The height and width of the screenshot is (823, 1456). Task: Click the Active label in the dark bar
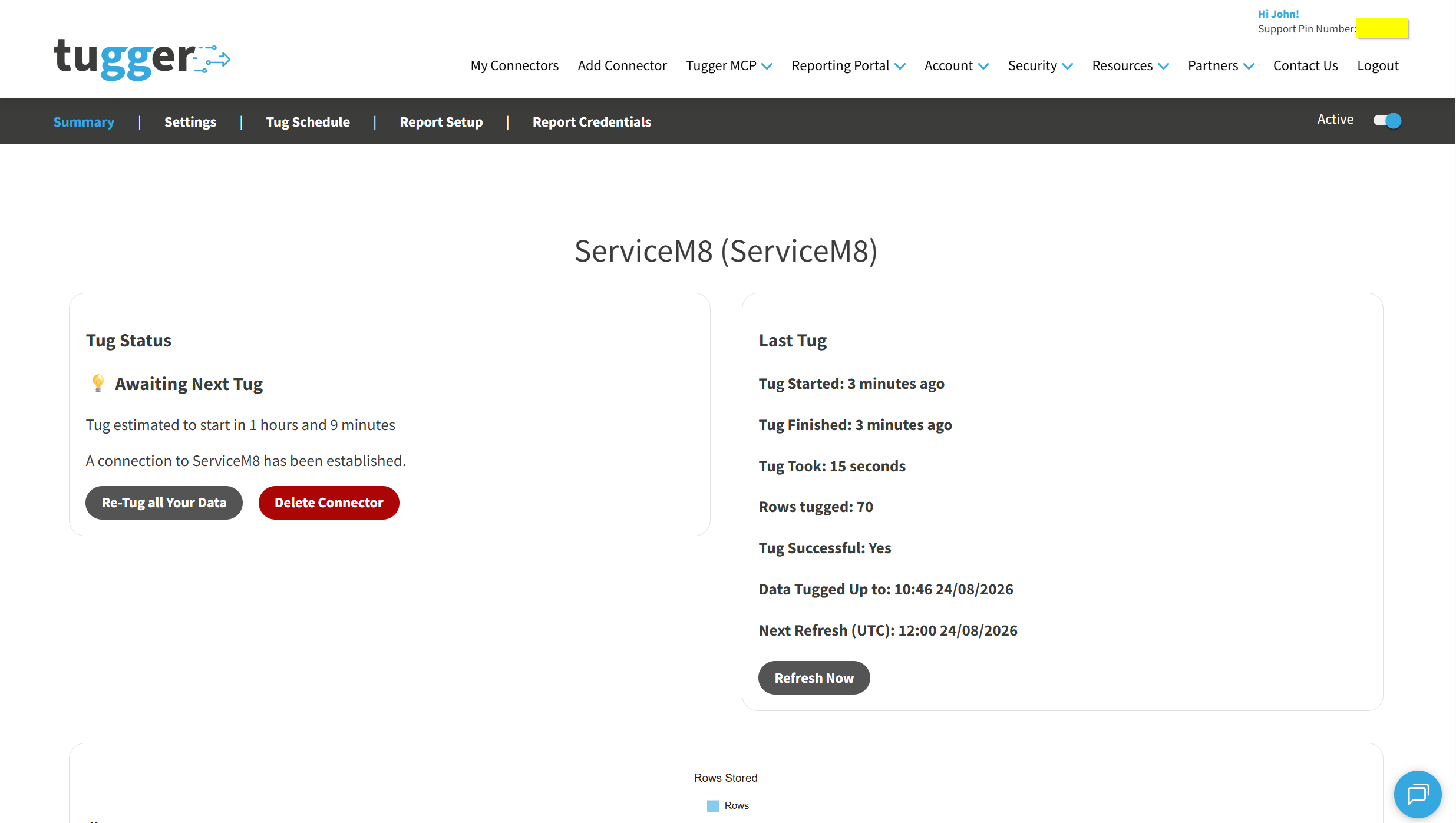click(x=1335, y=120)
